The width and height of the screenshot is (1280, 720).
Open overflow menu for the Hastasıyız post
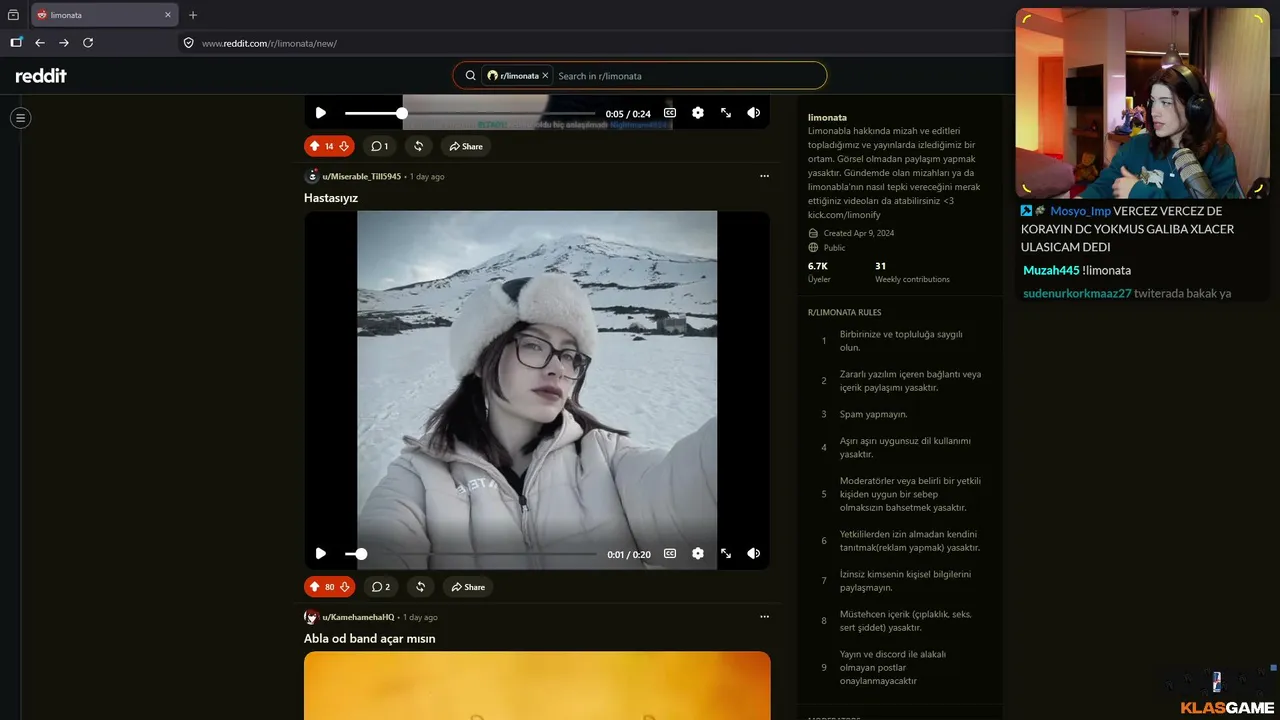click(x=764, y=176)
